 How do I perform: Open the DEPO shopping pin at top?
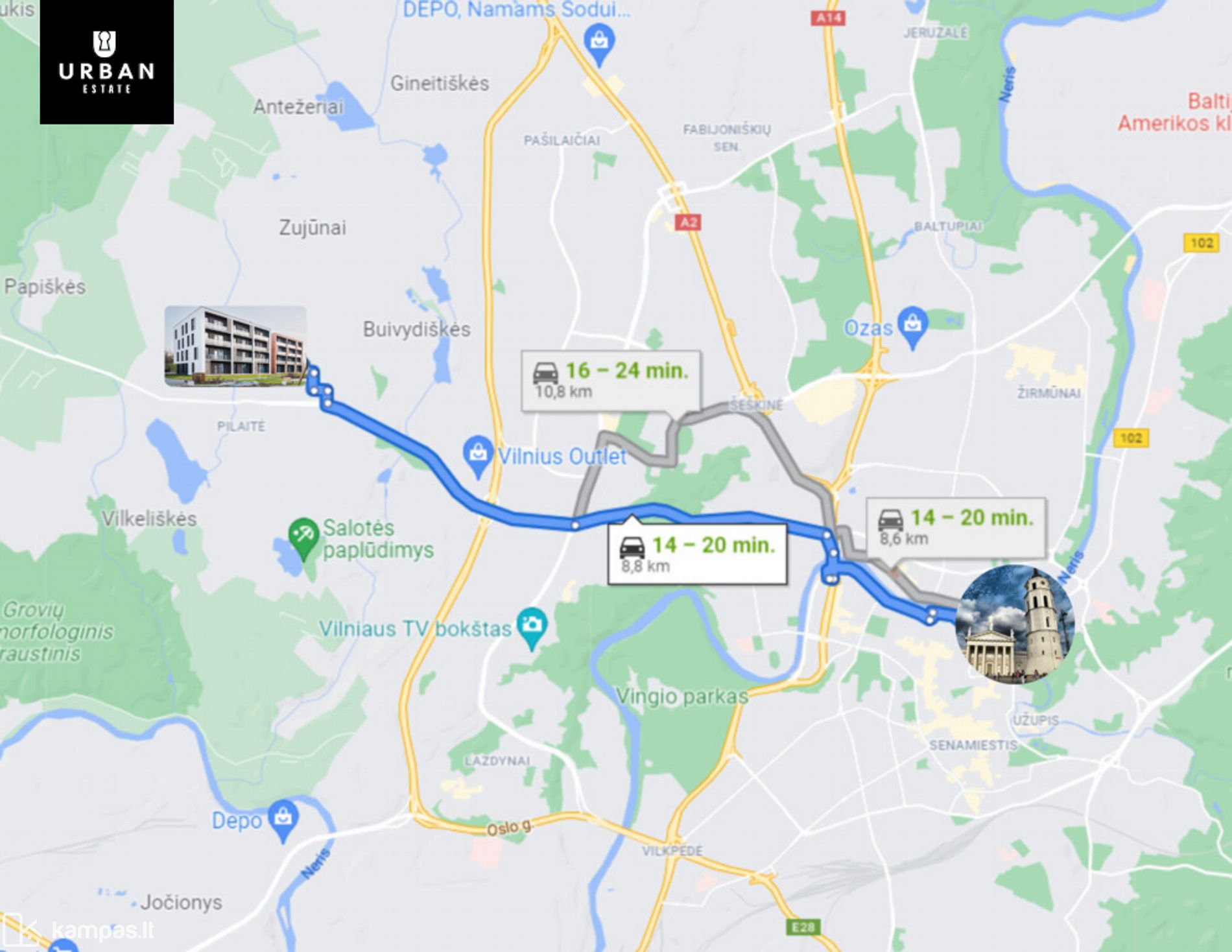[599, 44]
